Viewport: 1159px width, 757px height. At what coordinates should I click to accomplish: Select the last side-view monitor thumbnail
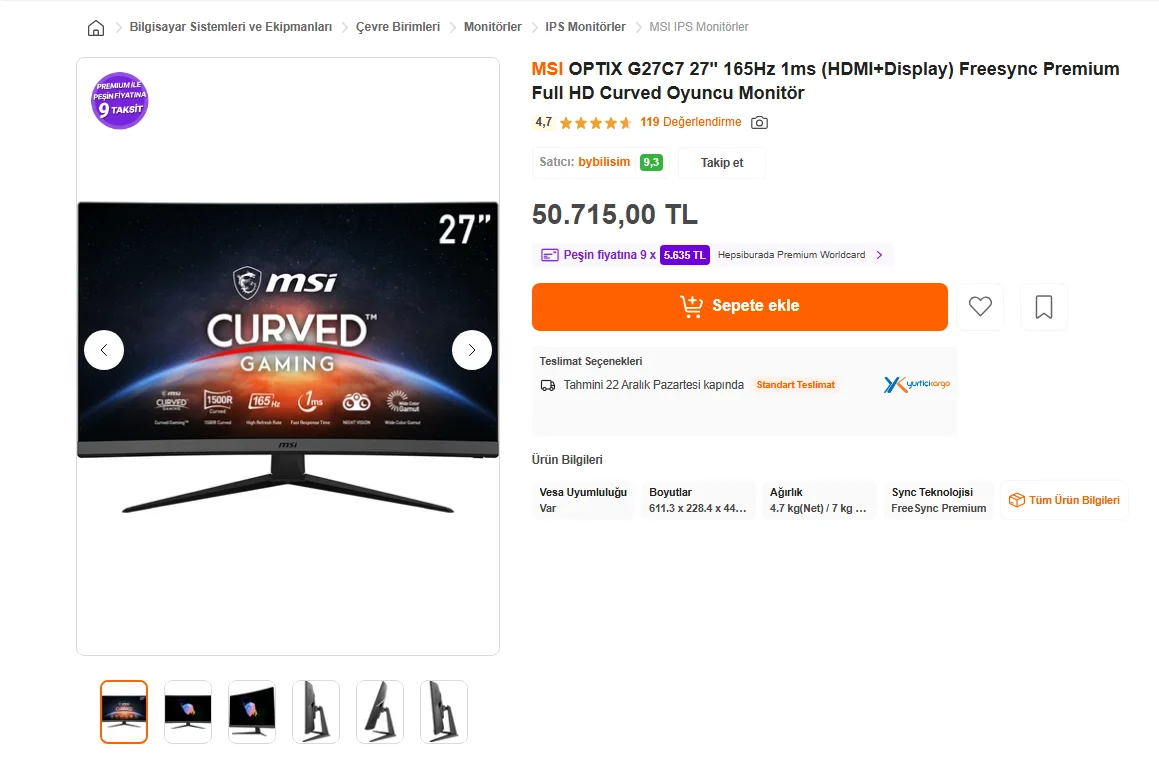pyautogui.click(x=443, y=712)
